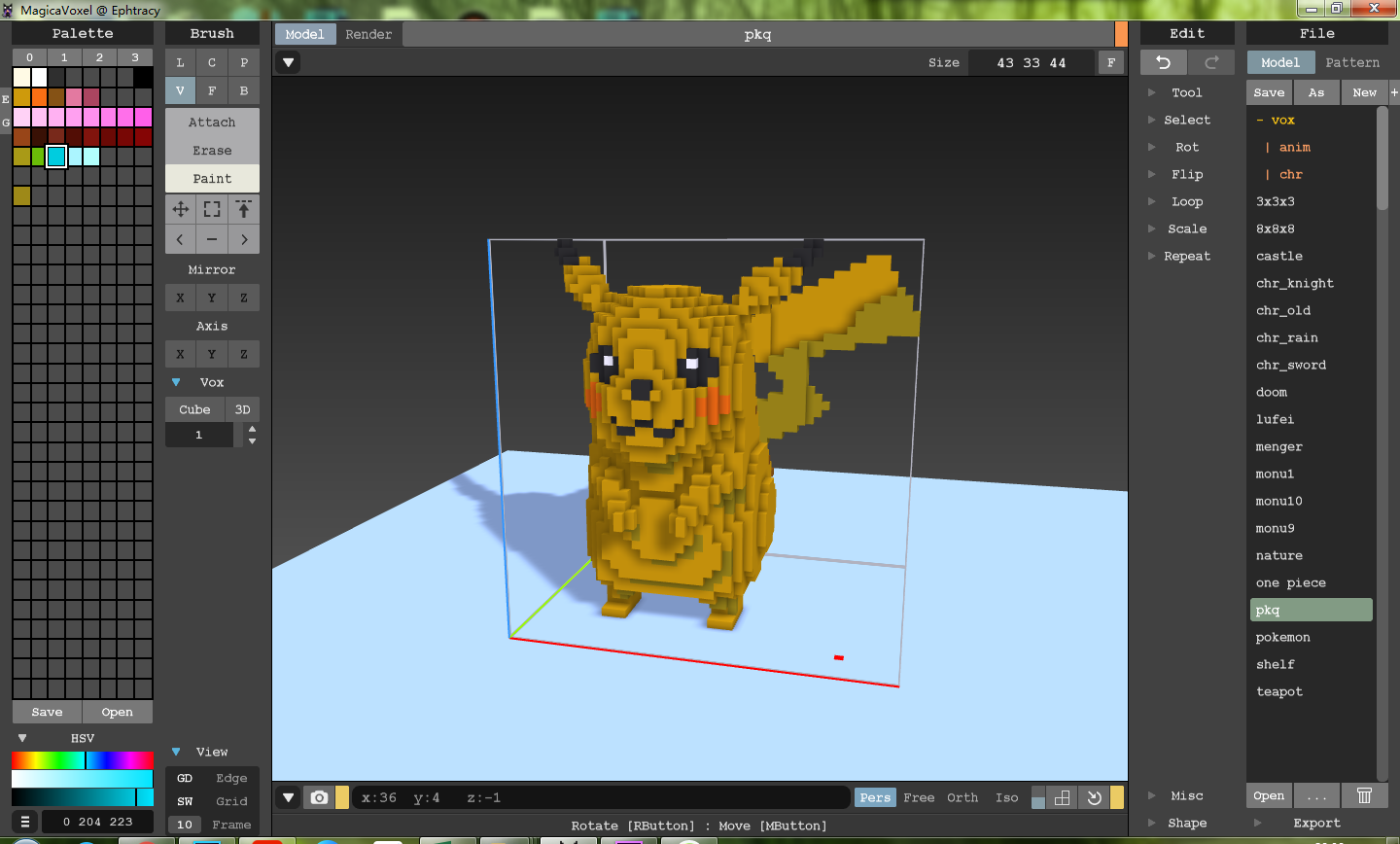
Task: Expand the Tool section in Edit panel
Action: tap(1187, 92)
